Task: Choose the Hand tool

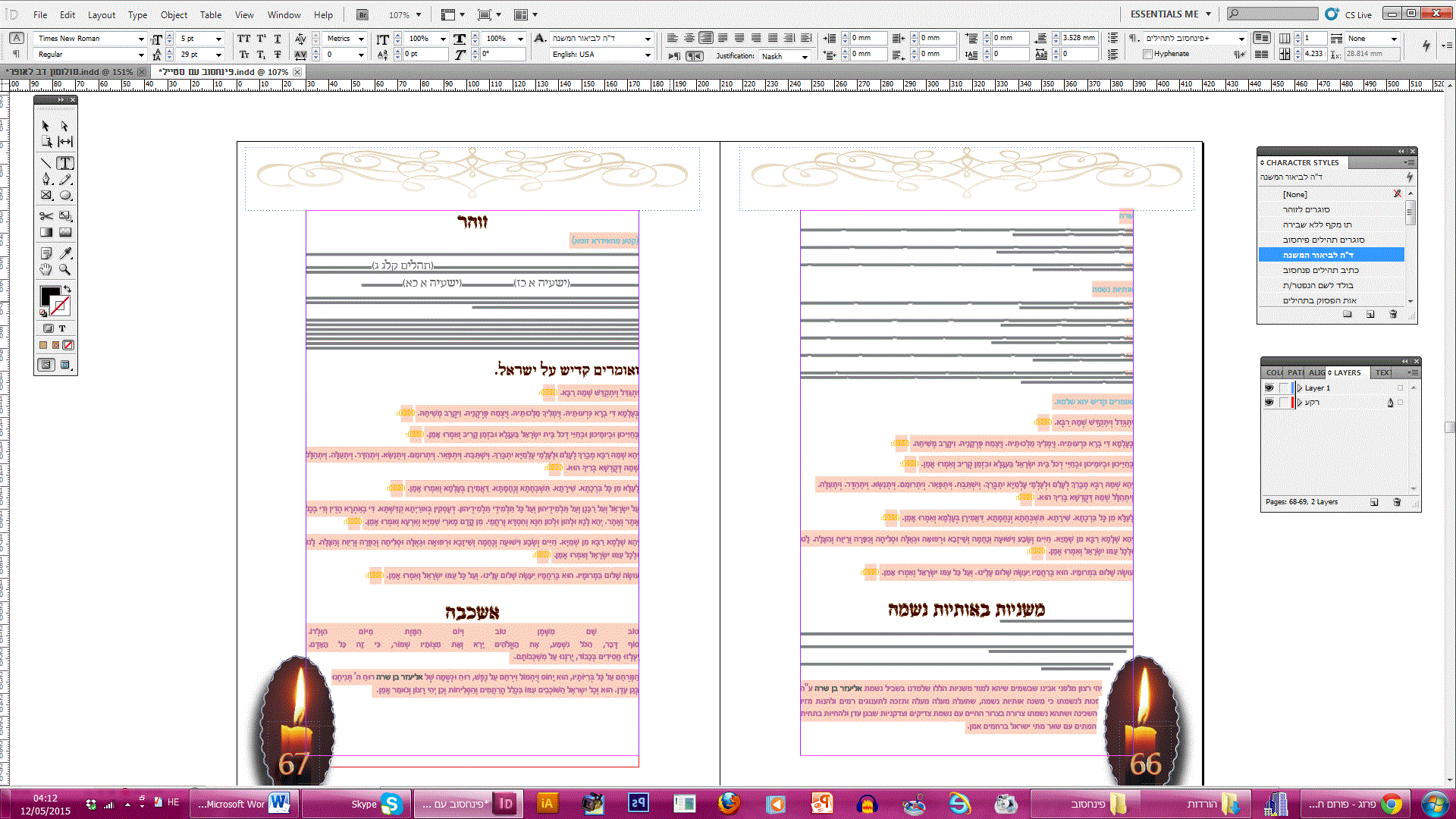Action: pyautogui.click(x=46, y=269)
